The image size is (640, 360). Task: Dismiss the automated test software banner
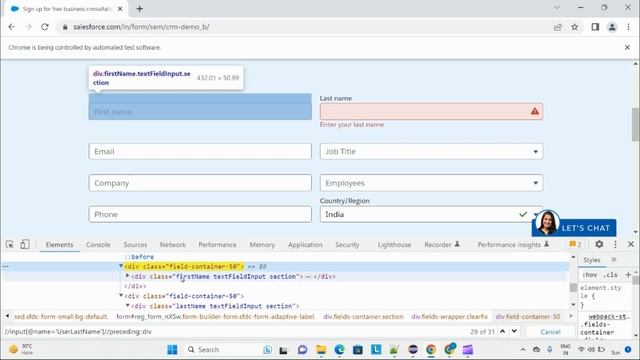tap(627, 47)
